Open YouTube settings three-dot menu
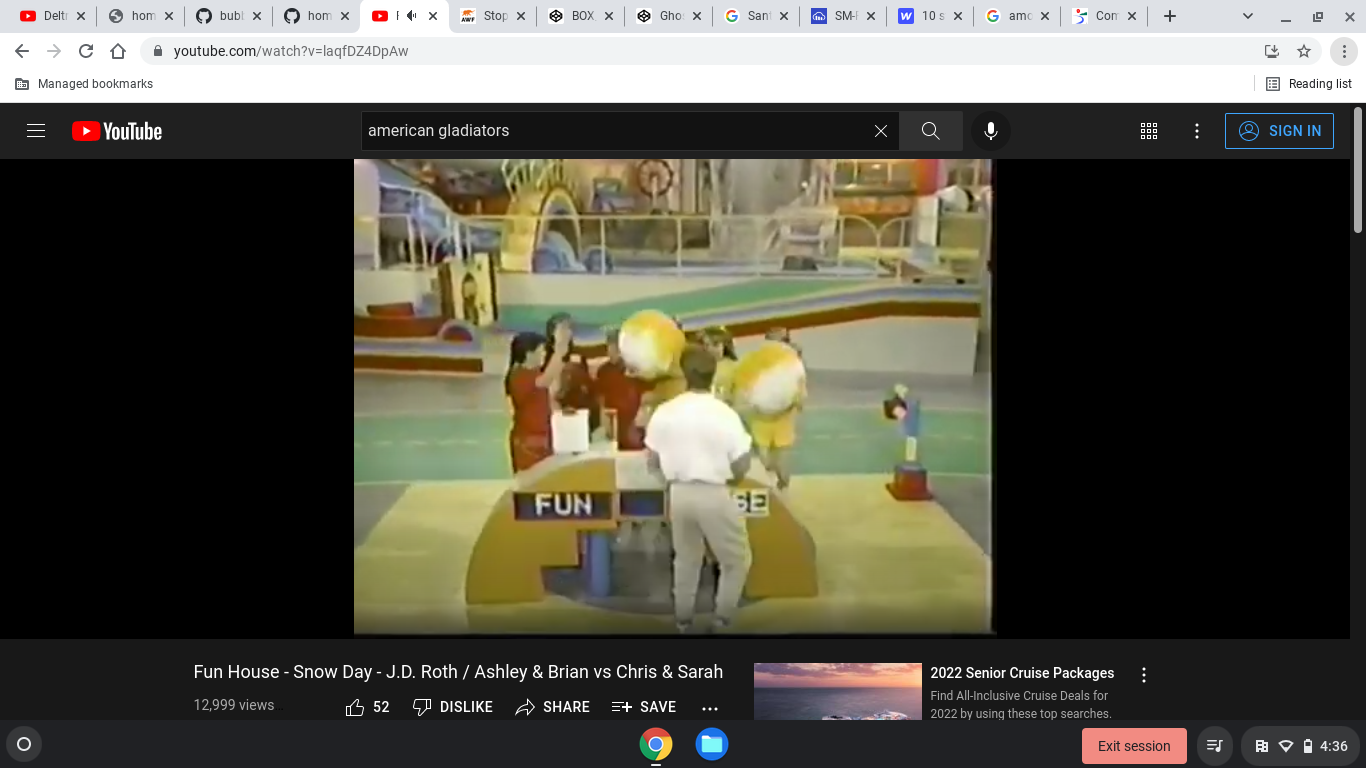Image resolution: width=1366 pixels, height=768 pixels. pos(1197,131)
